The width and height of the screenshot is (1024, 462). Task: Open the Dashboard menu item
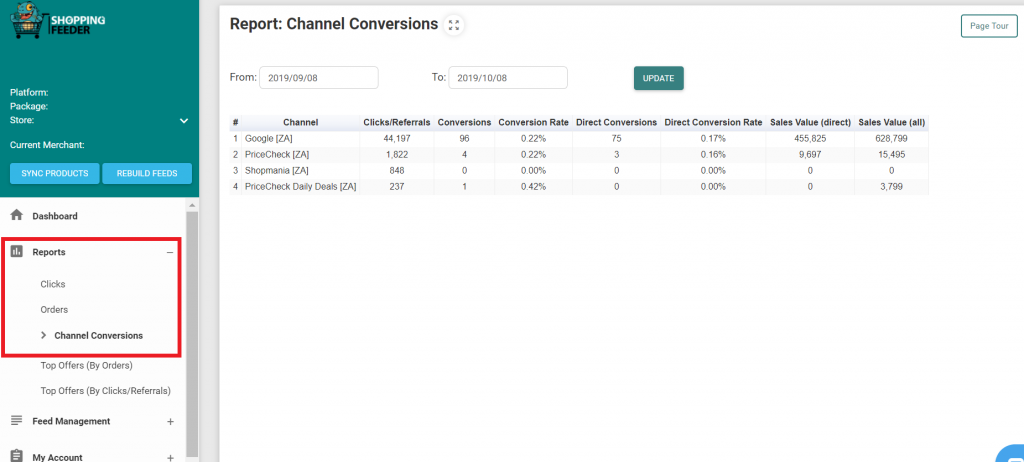click(55, 216)
